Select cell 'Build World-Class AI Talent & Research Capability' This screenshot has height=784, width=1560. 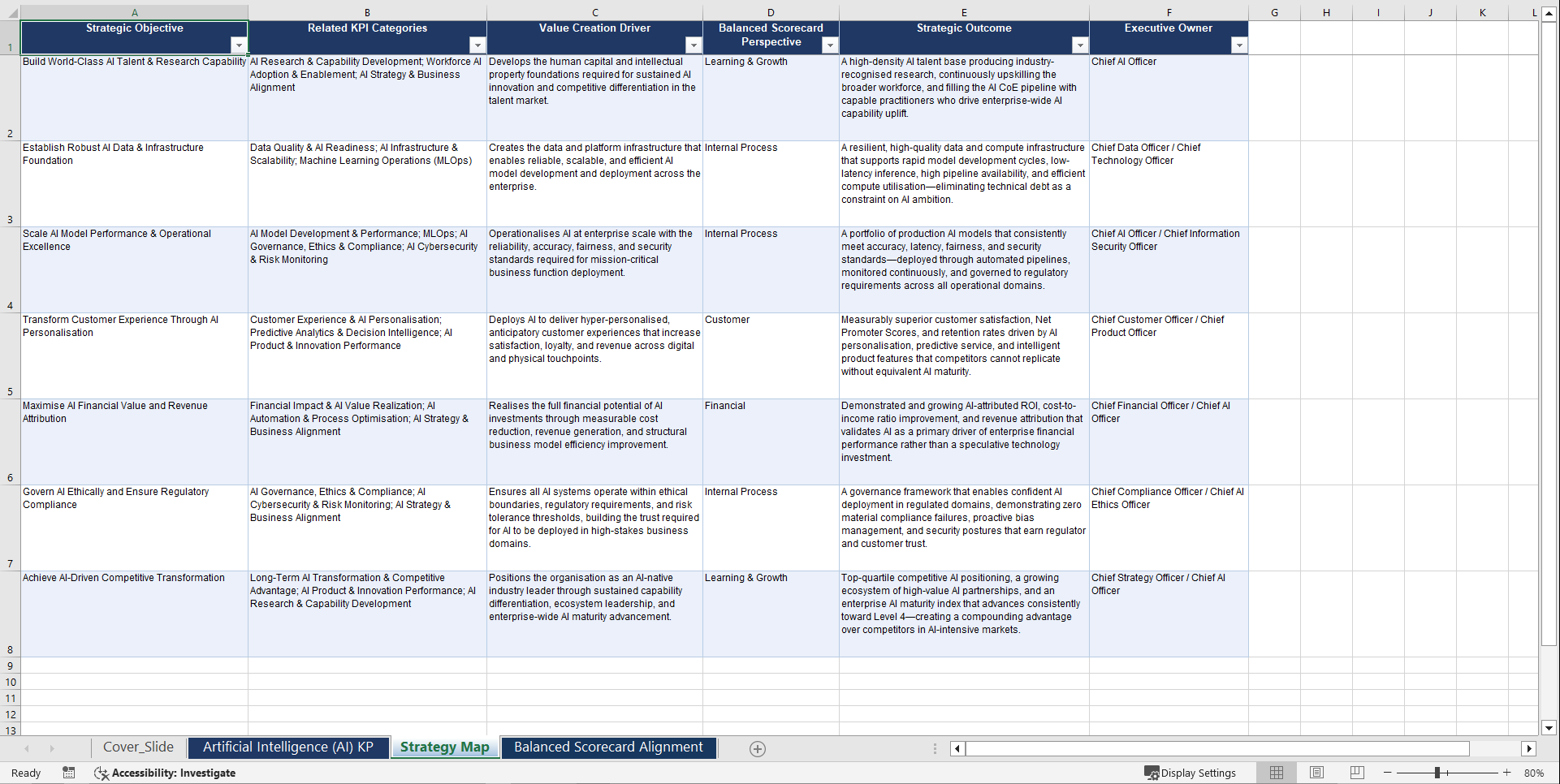[134, 97]
